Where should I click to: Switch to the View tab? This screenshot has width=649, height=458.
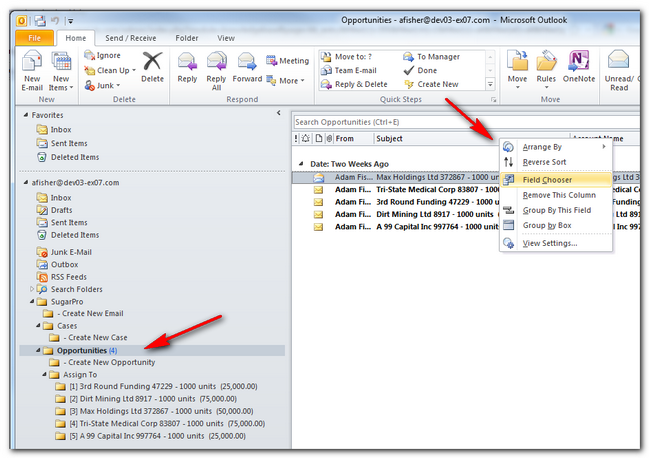pyautogui.click(x=226, y=38)
